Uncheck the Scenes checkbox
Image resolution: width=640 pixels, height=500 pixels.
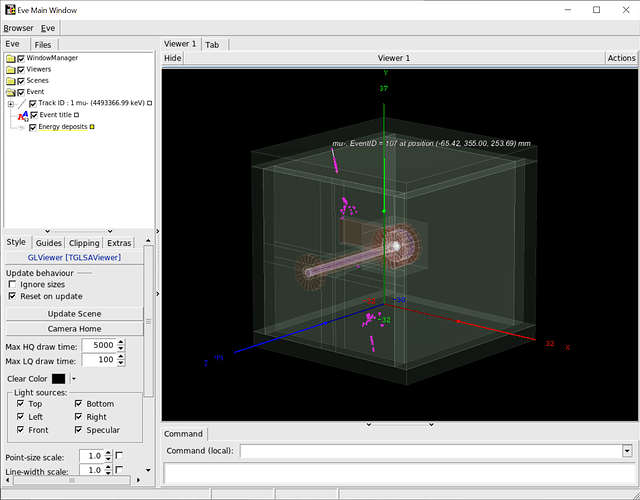click(x=21, y=81)
